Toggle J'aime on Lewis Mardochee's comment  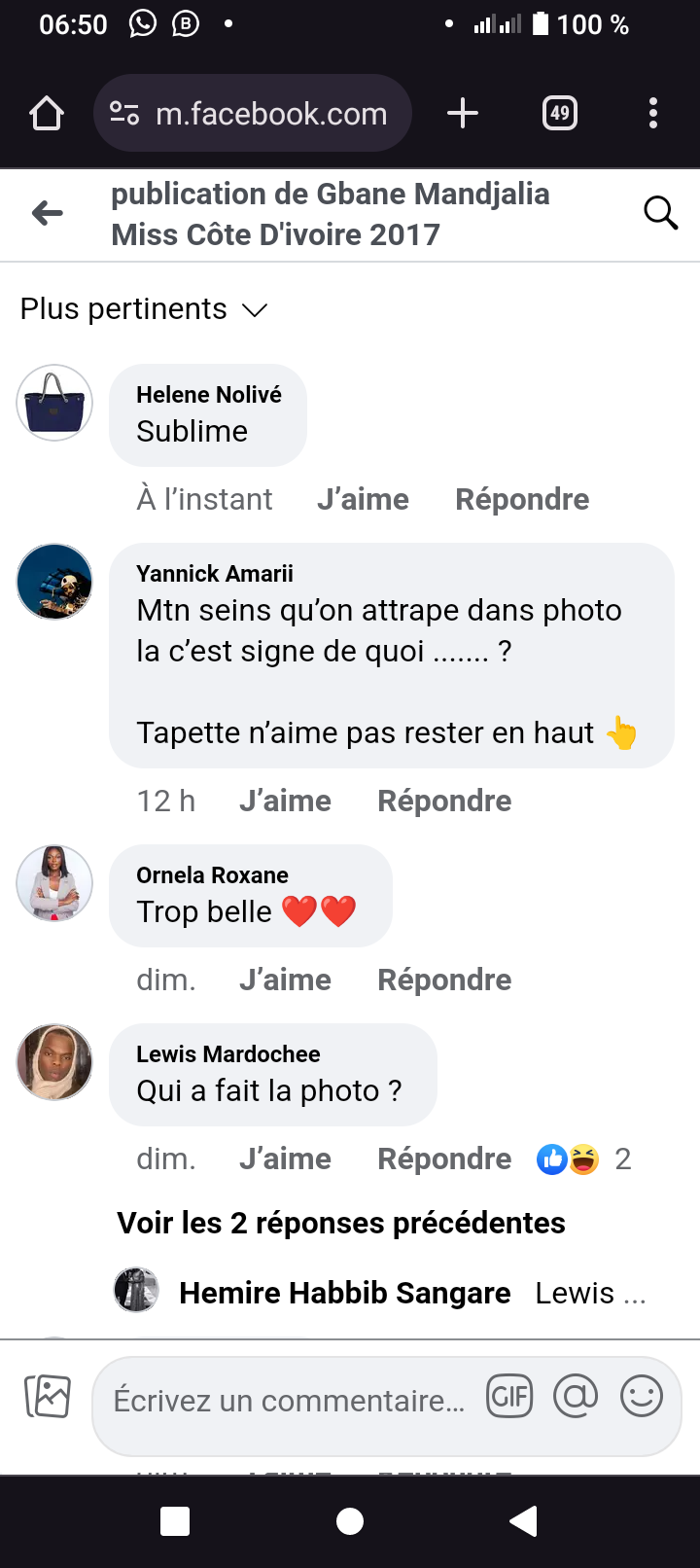click(285, 1158)
